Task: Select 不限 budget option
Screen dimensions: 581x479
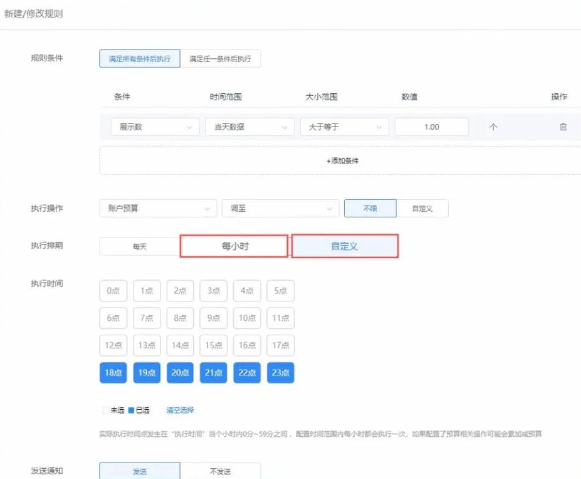Action: click(370, 208)
